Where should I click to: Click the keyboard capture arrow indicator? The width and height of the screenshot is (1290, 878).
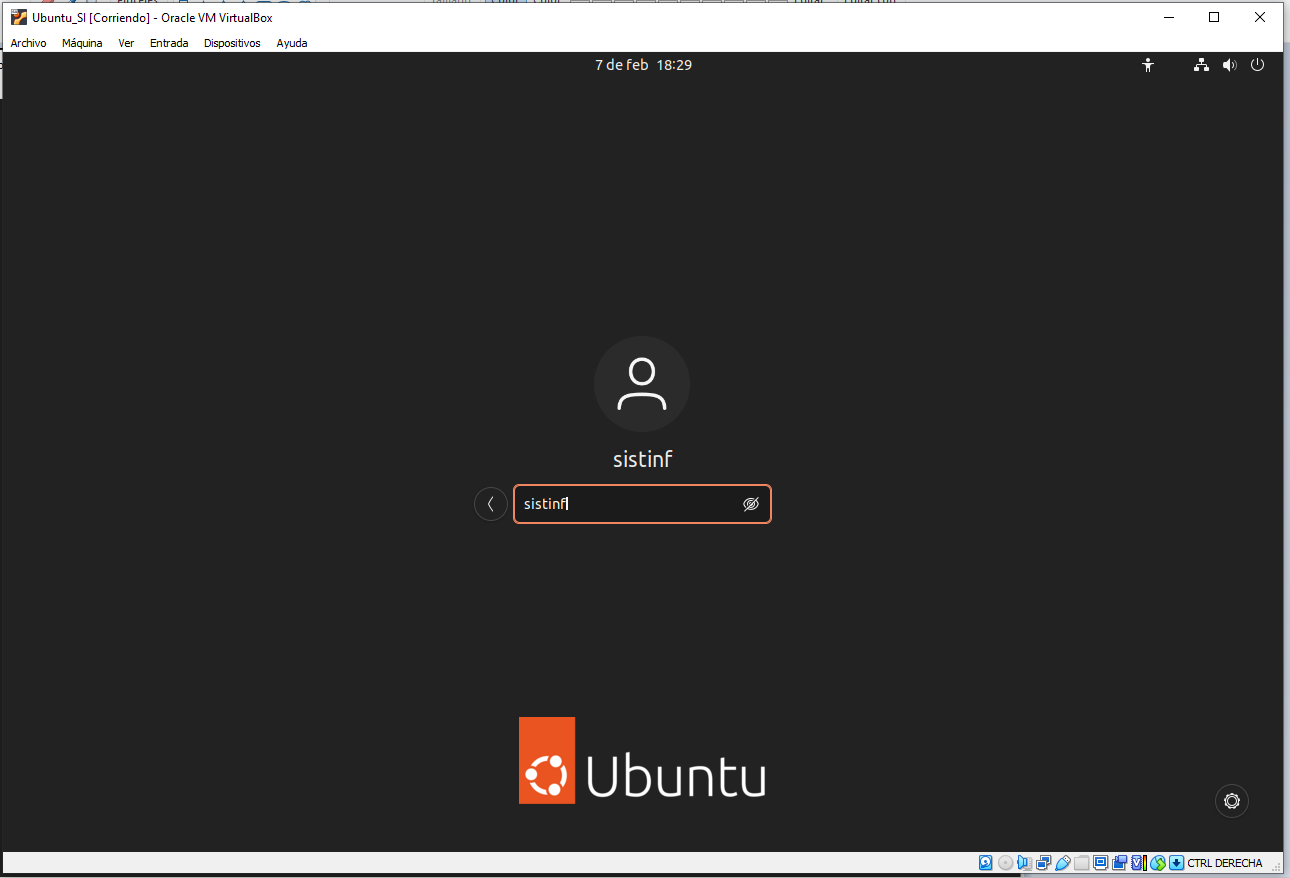pos(1176,863)
